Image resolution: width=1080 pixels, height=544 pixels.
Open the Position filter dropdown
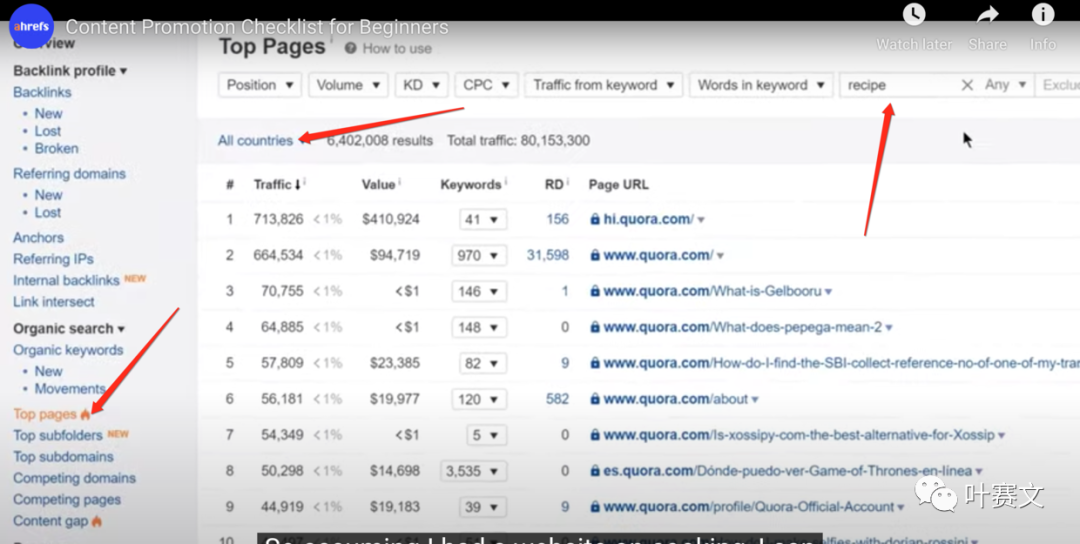click(x=260, y=85)
